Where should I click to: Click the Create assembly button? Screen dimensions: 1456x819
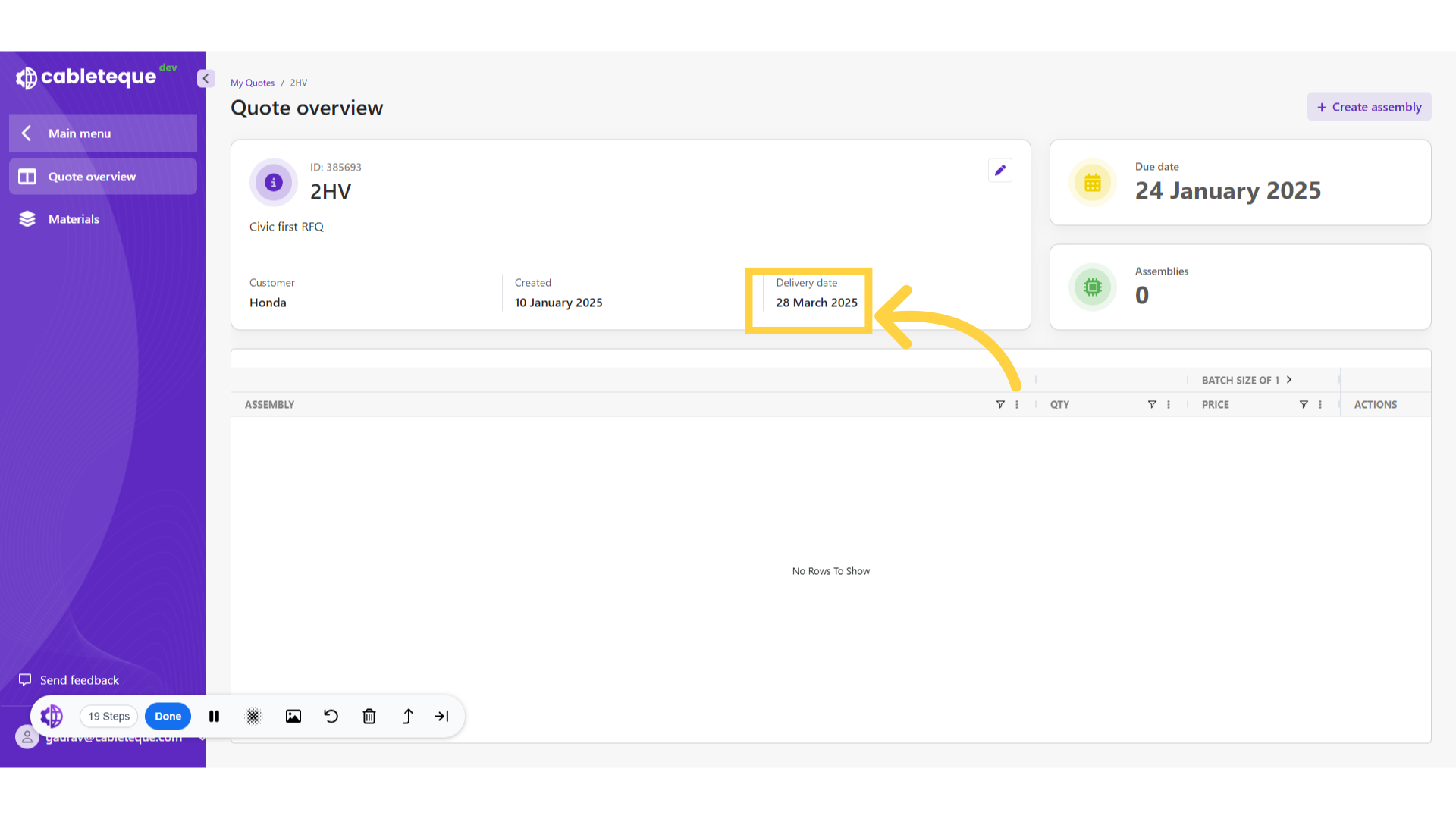[x=1369, y=107]
